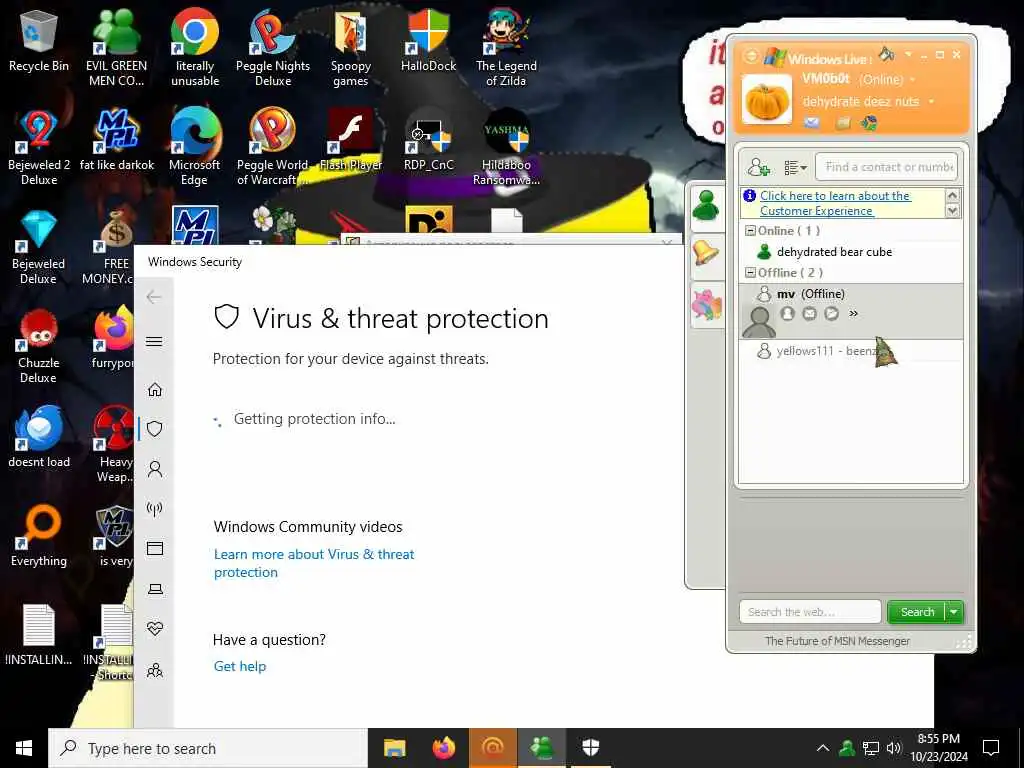Open dropdown arrow beside Search button
Screen dimensions: 1024x768
[x=954, y=612]
